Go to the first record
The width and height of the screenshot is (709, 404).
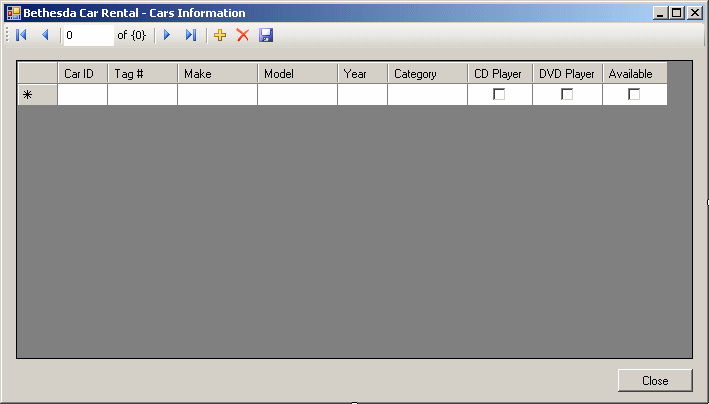(x=21, y=35)
